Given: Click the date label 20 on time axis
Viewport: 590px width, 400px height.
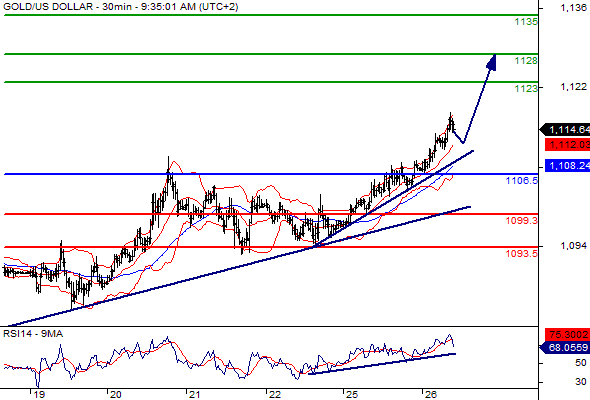Looking at the screenshot, I should (x=116, y=395).
